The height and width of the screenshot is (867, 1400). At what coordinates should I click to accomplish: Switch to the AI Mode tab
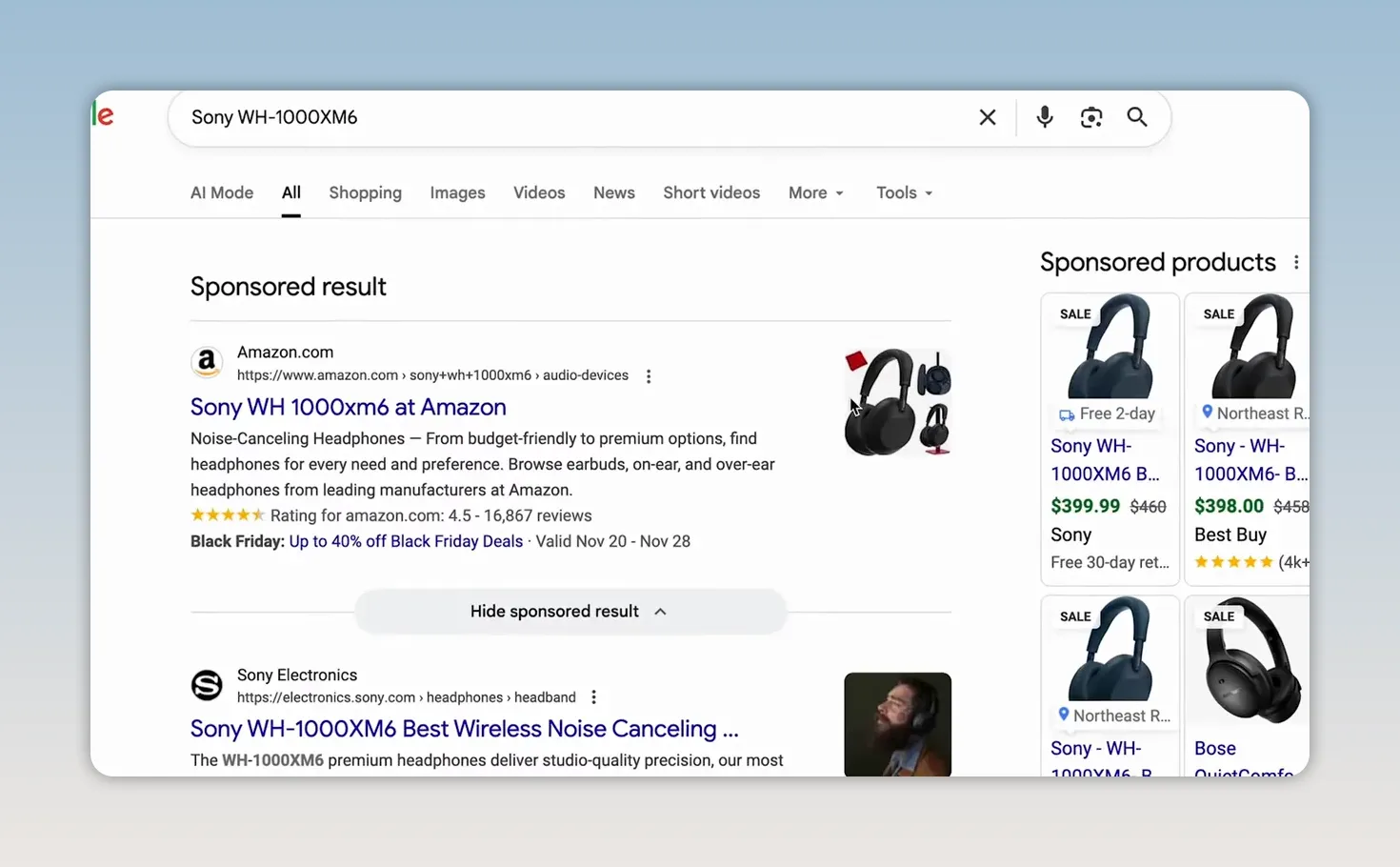(222, 192)
